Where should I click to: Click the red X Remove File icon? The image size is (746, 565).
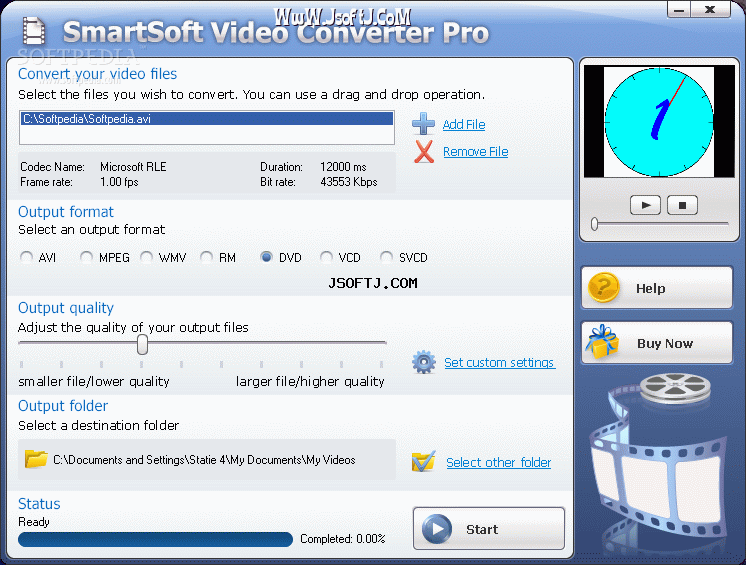click(423, 151)
